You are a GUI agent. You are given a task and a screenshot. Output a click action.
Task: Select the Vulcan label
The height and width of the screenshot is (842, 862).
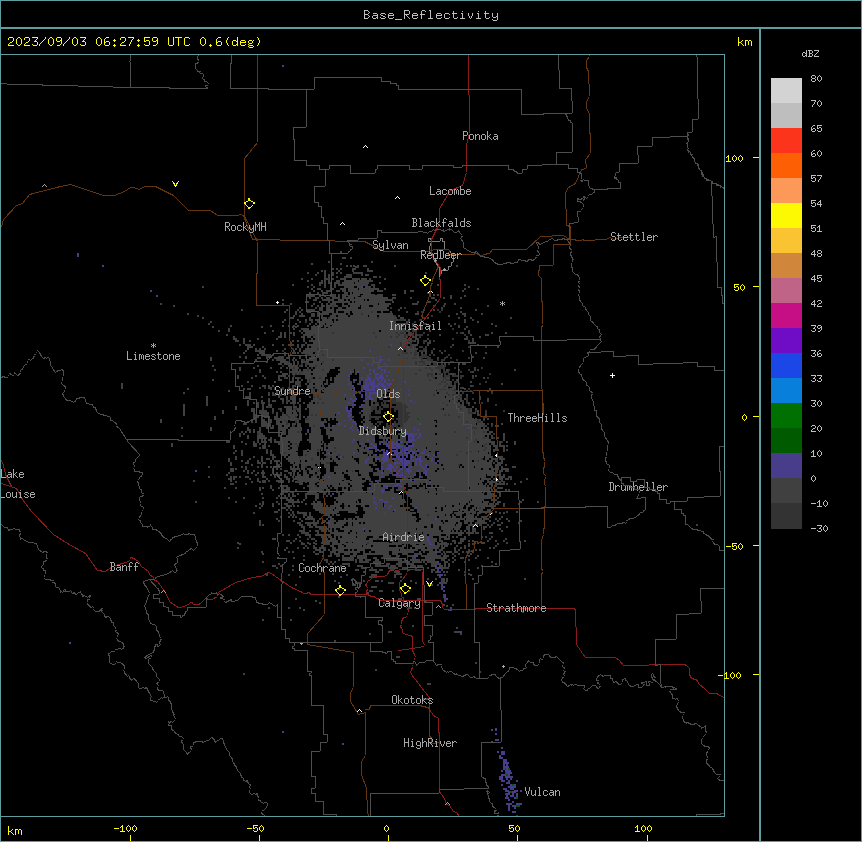pos(543,792)
